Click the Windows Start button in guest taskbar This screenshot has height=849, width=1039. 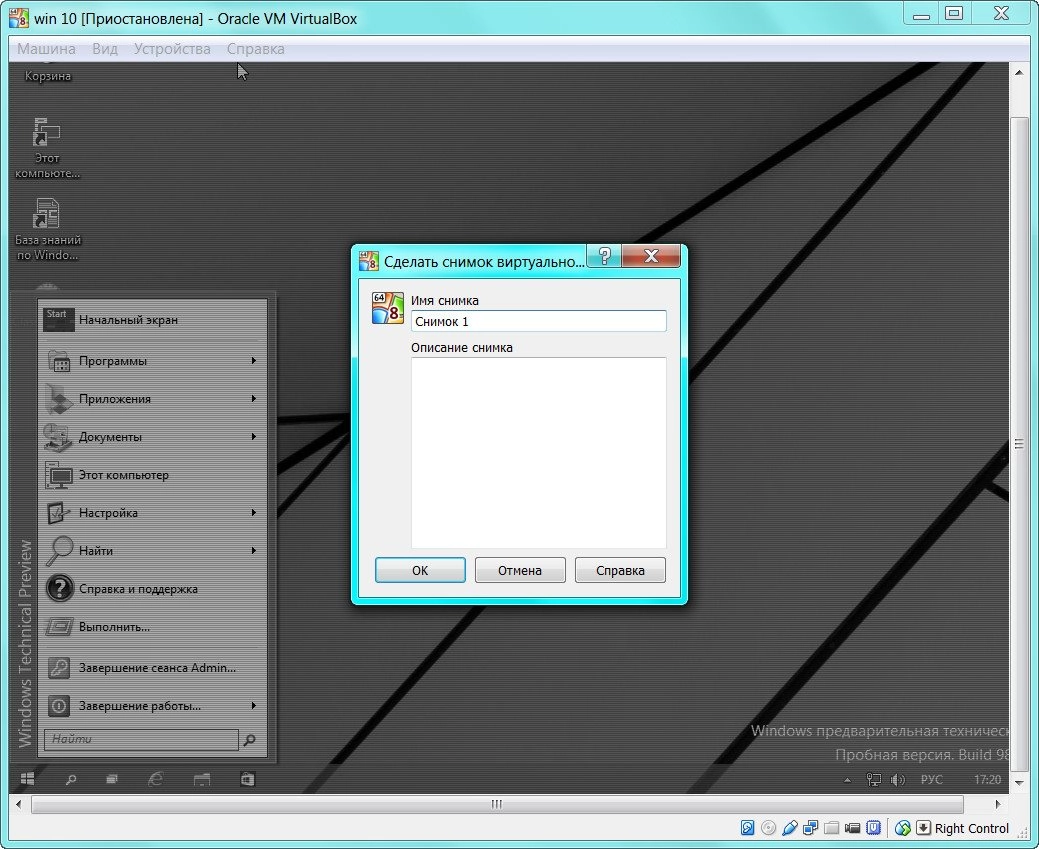(27, 779)
